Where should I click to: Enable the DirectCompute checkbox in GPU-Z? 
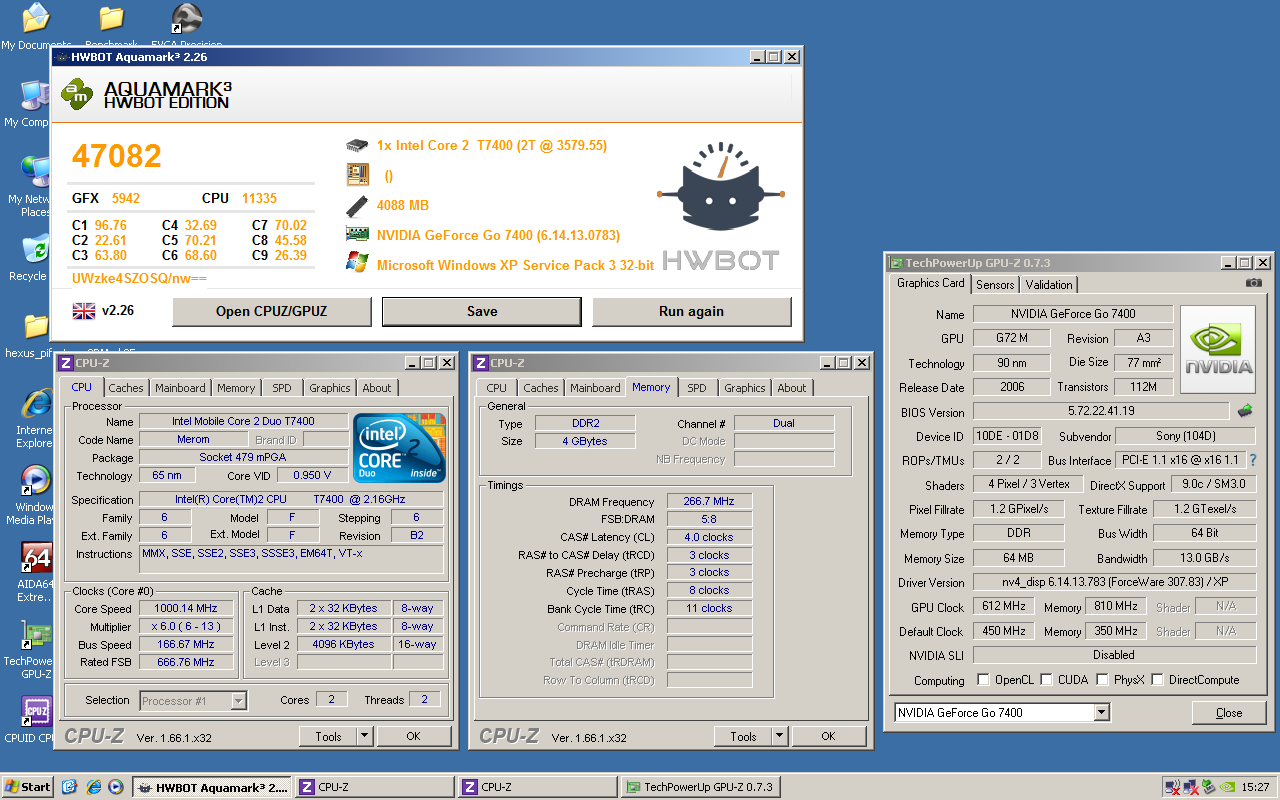pos(1158,680)
